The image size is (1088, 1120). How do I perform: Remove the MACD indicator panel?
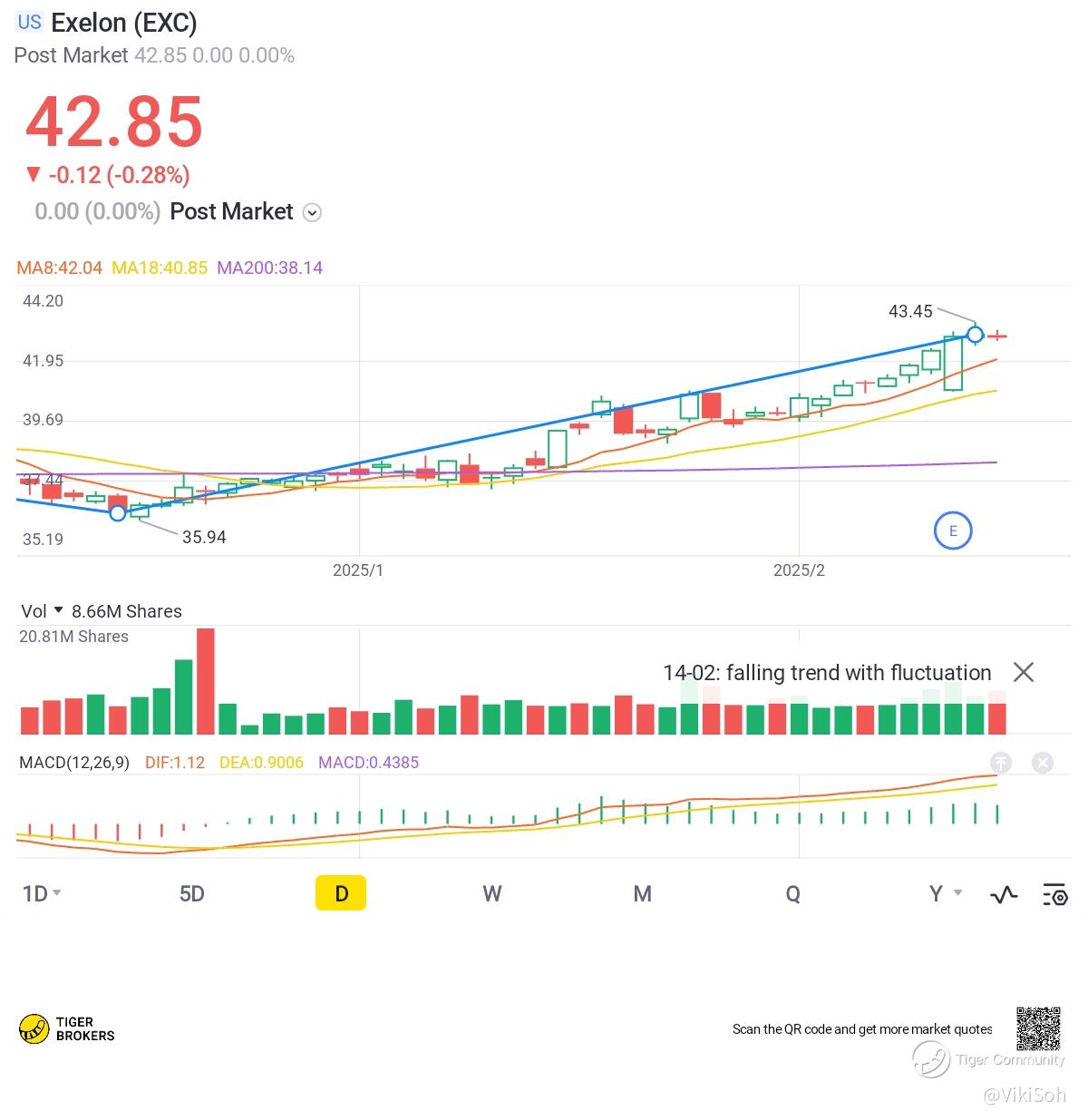(1043, 763)
